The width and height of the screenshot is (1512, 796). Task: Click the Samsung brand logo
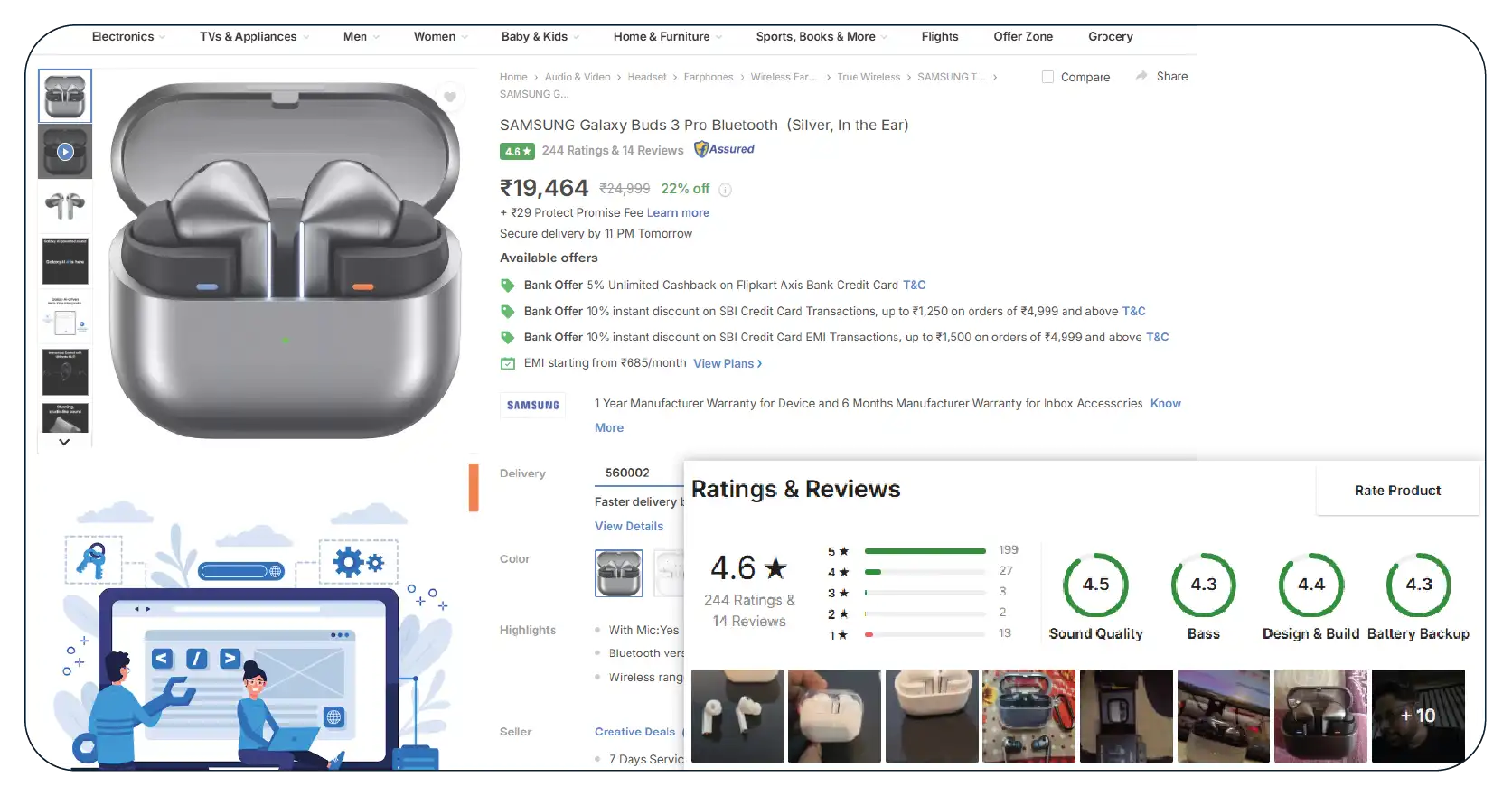click(533, 405)
